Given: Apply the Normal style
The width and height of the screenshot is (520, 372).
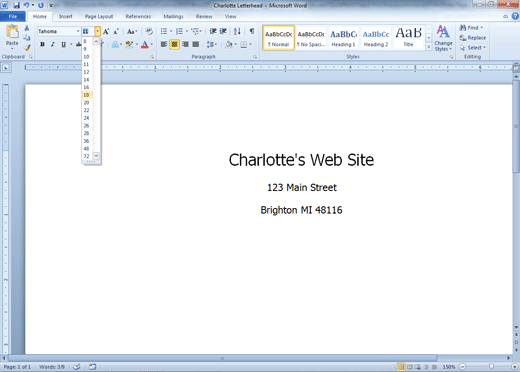Looking at the screenshot, I should pyautogui.click(x=279, y=38).
